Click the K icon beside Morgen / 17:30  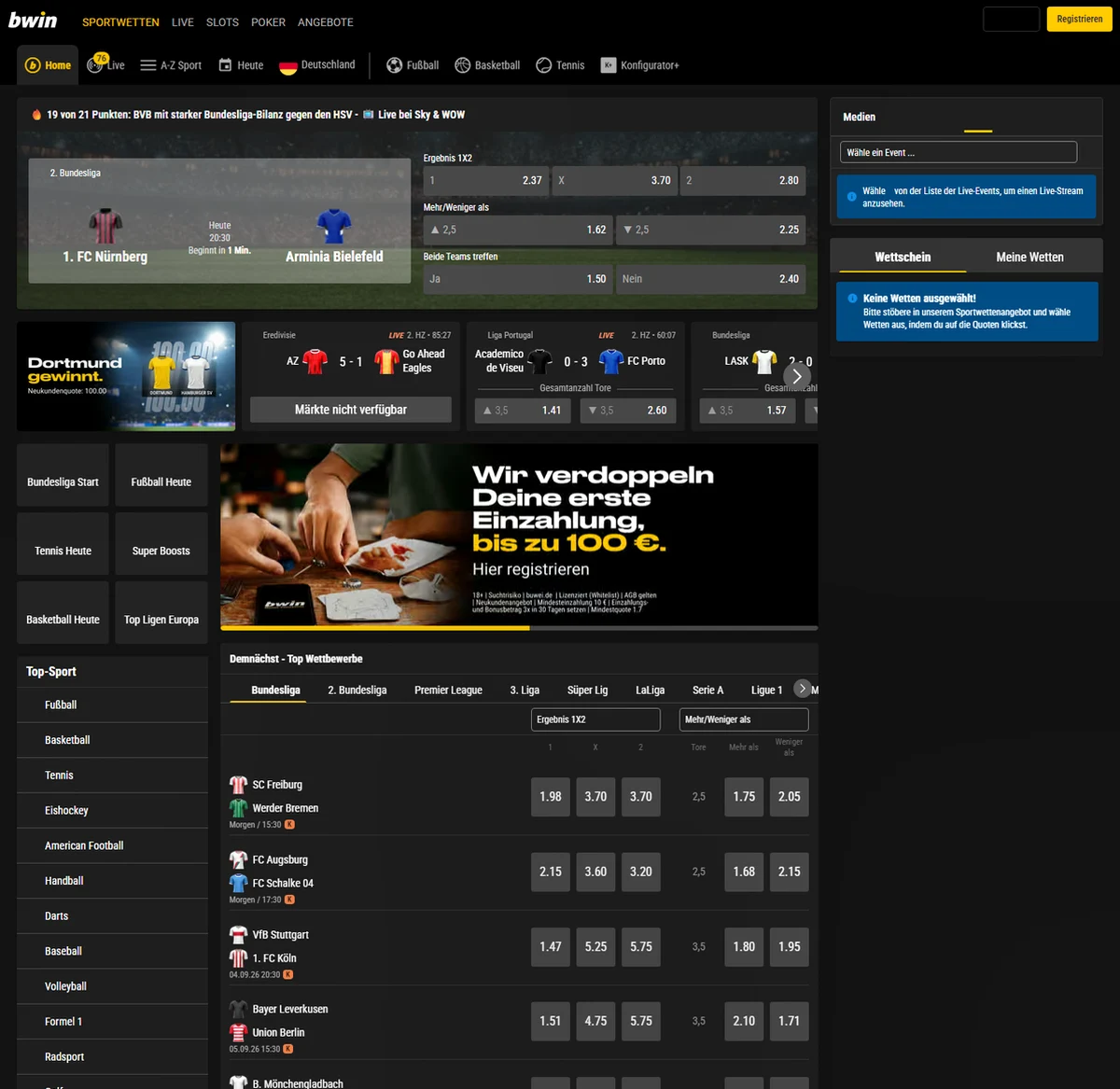point(289,900)
